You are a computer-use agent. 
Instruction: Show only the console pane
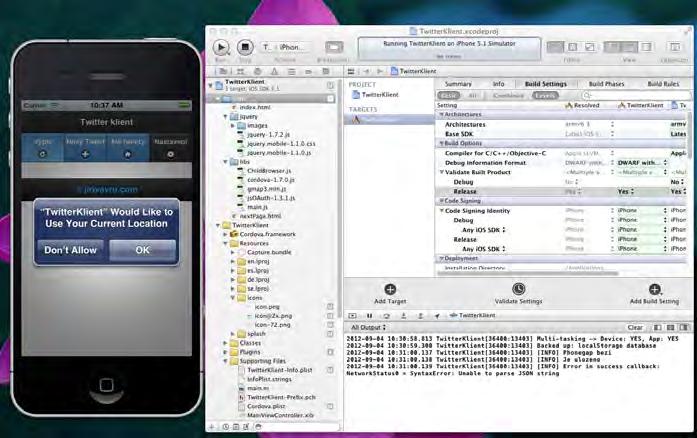coord(684,327)
